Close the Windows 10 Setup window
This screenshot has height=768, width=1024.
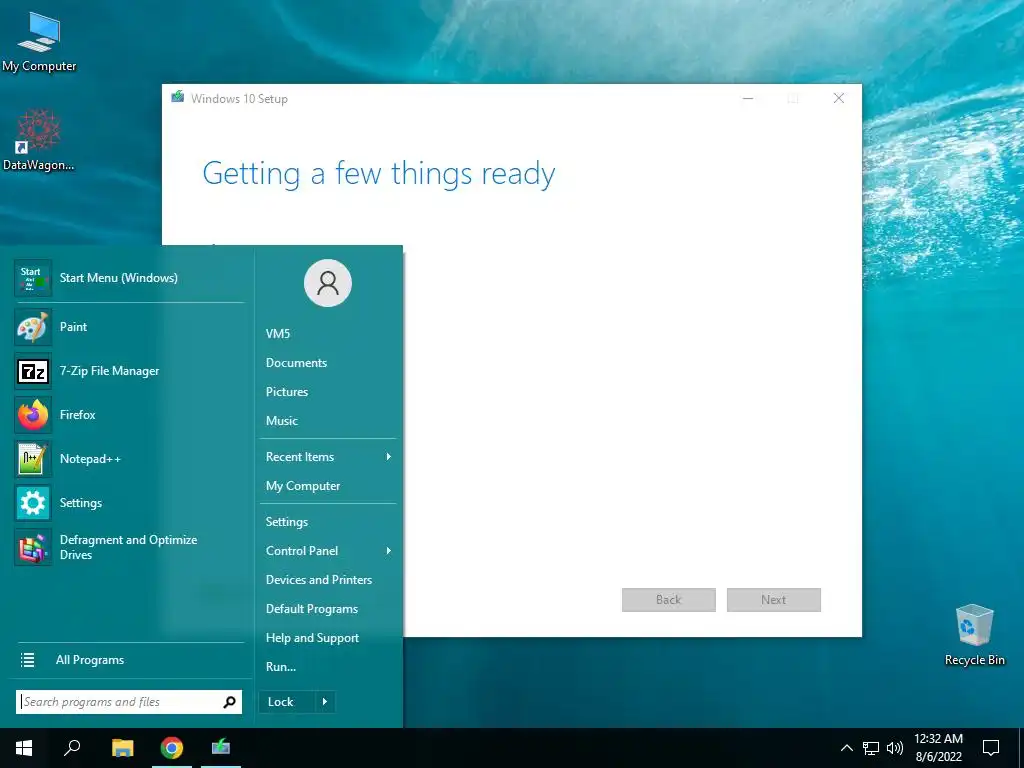coord(839,99)
